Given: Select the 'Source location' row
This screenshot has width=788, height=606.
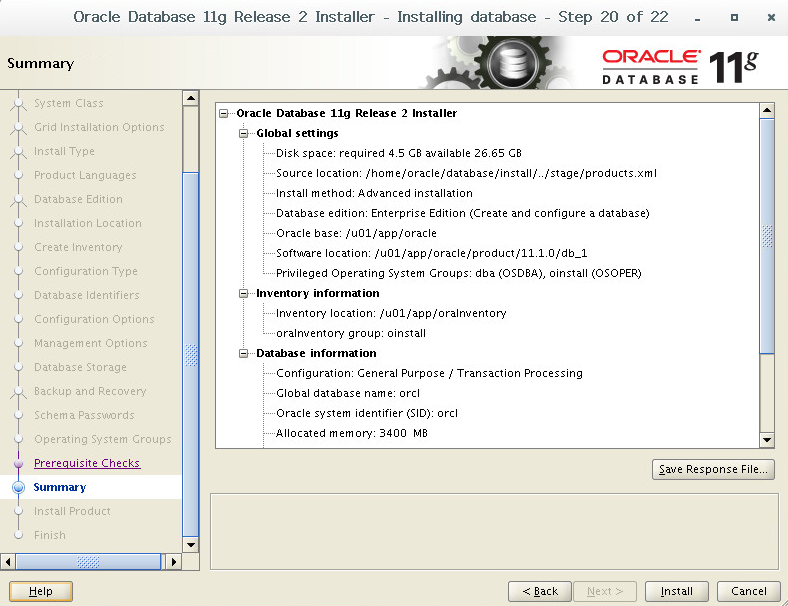Looking at the screenshot, I should [466, 173].
